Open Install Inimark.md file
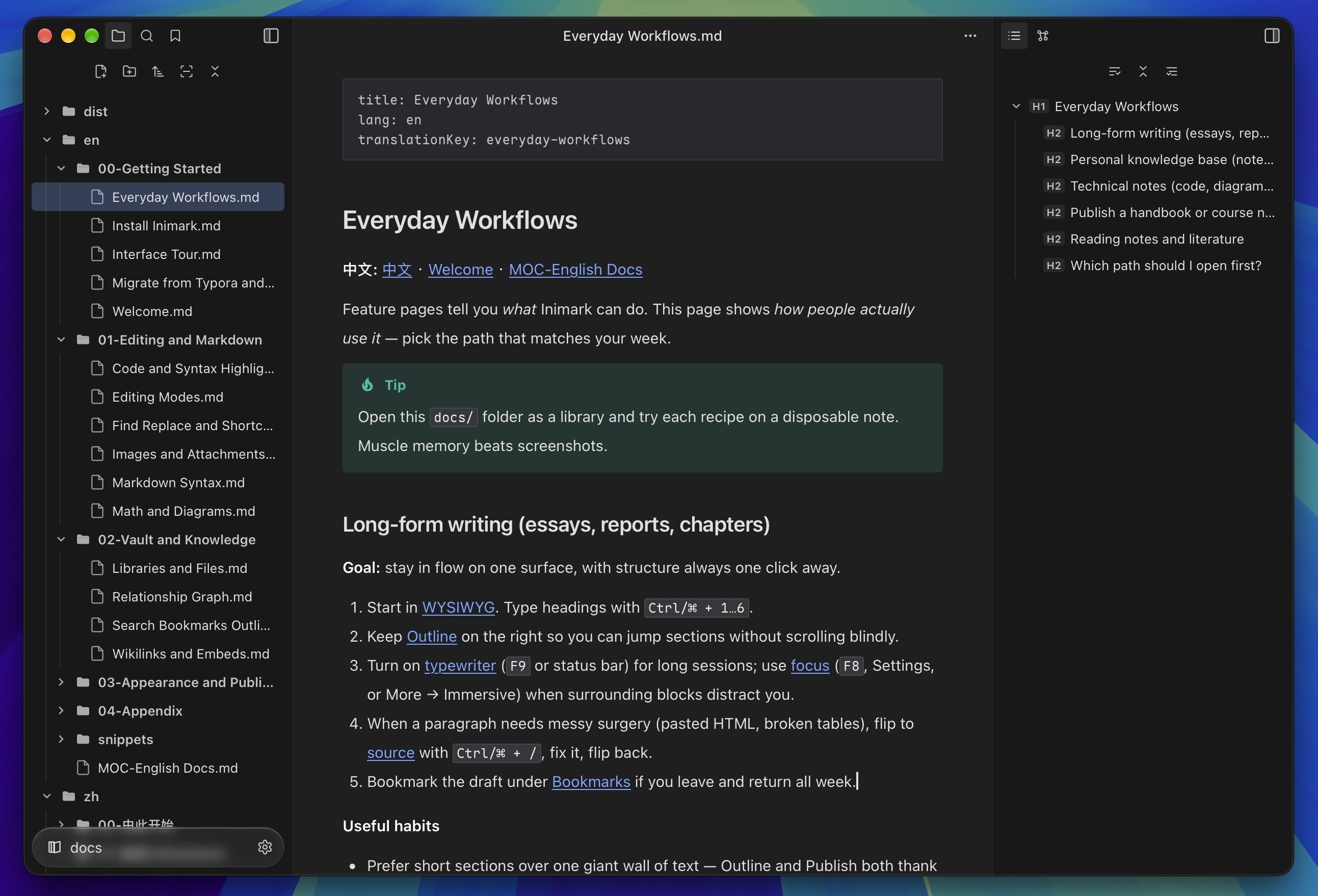 click(x=157, y=226)
